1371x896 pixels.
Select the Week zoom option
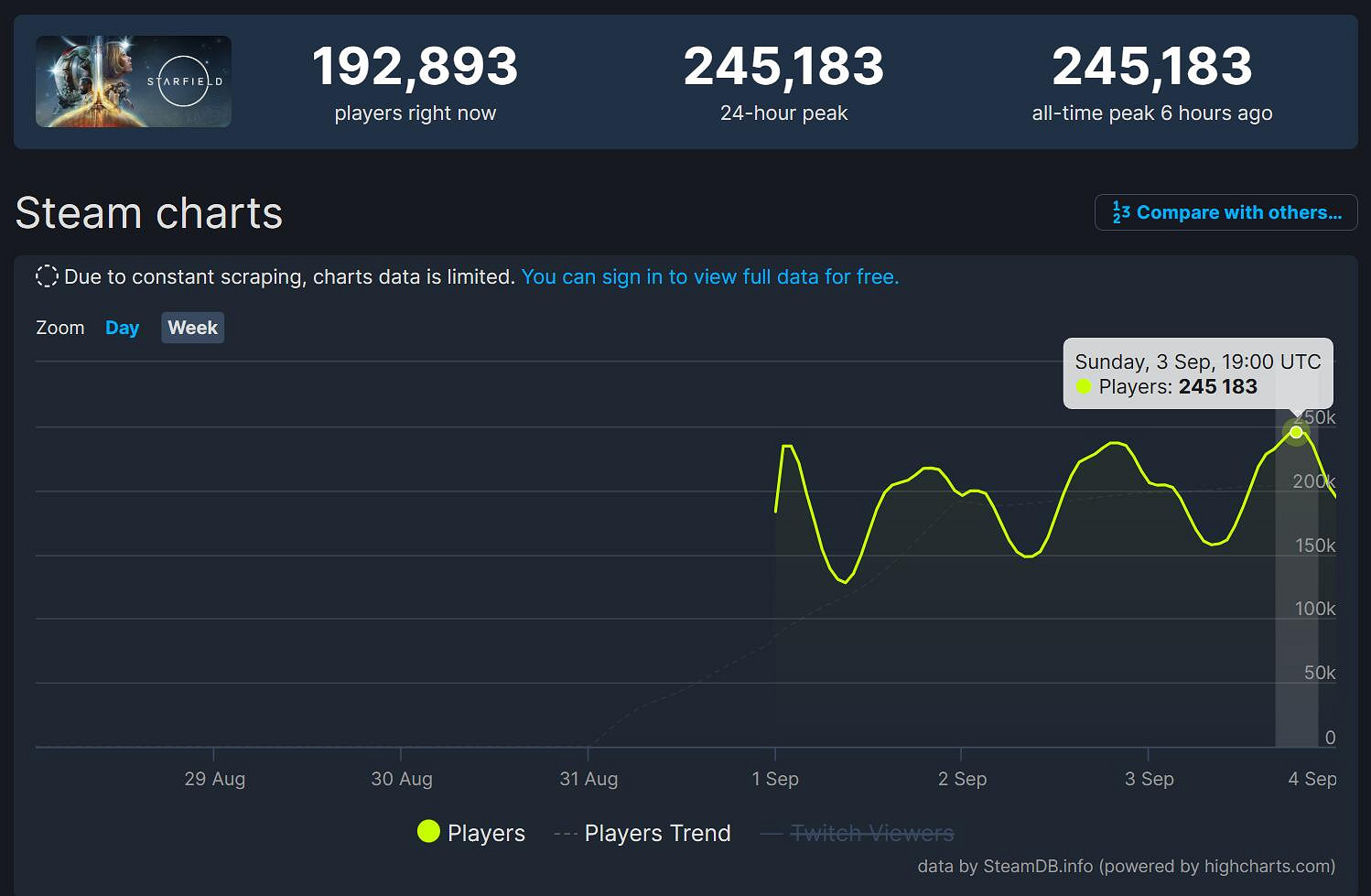pos(192,328)
